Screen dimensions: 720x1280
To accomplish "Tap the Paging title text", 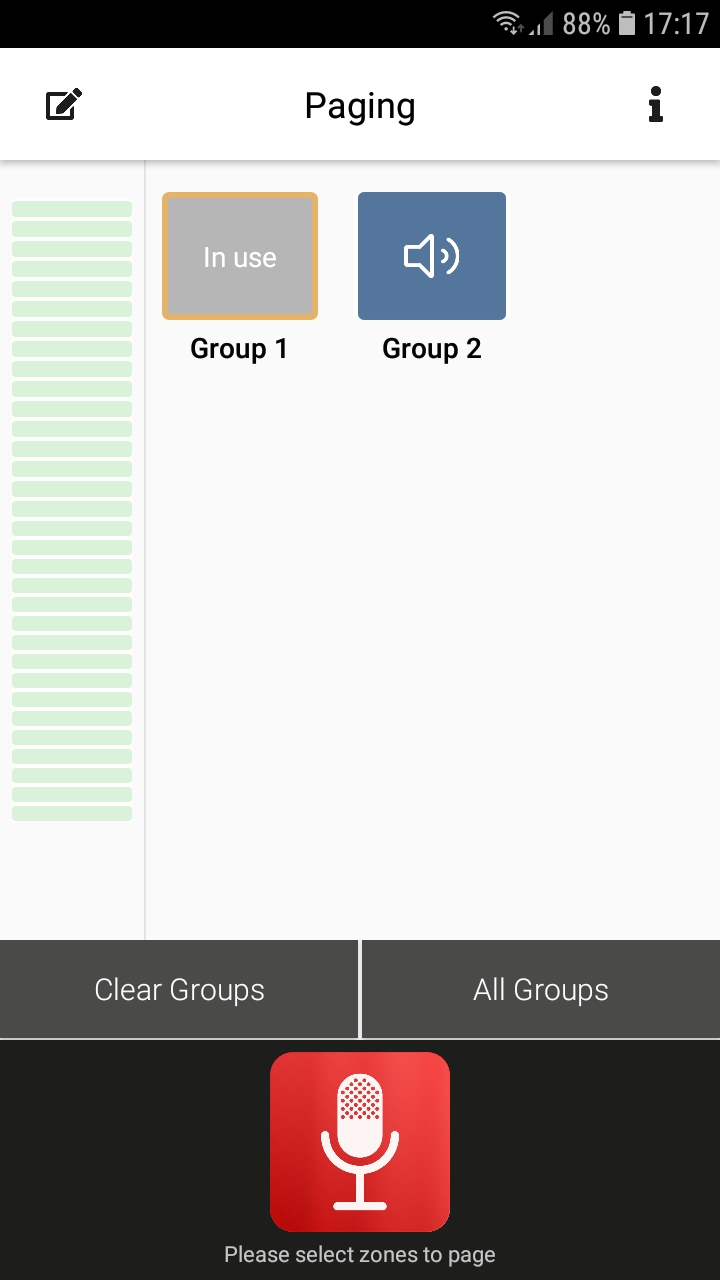I will (x=360, y=106).
